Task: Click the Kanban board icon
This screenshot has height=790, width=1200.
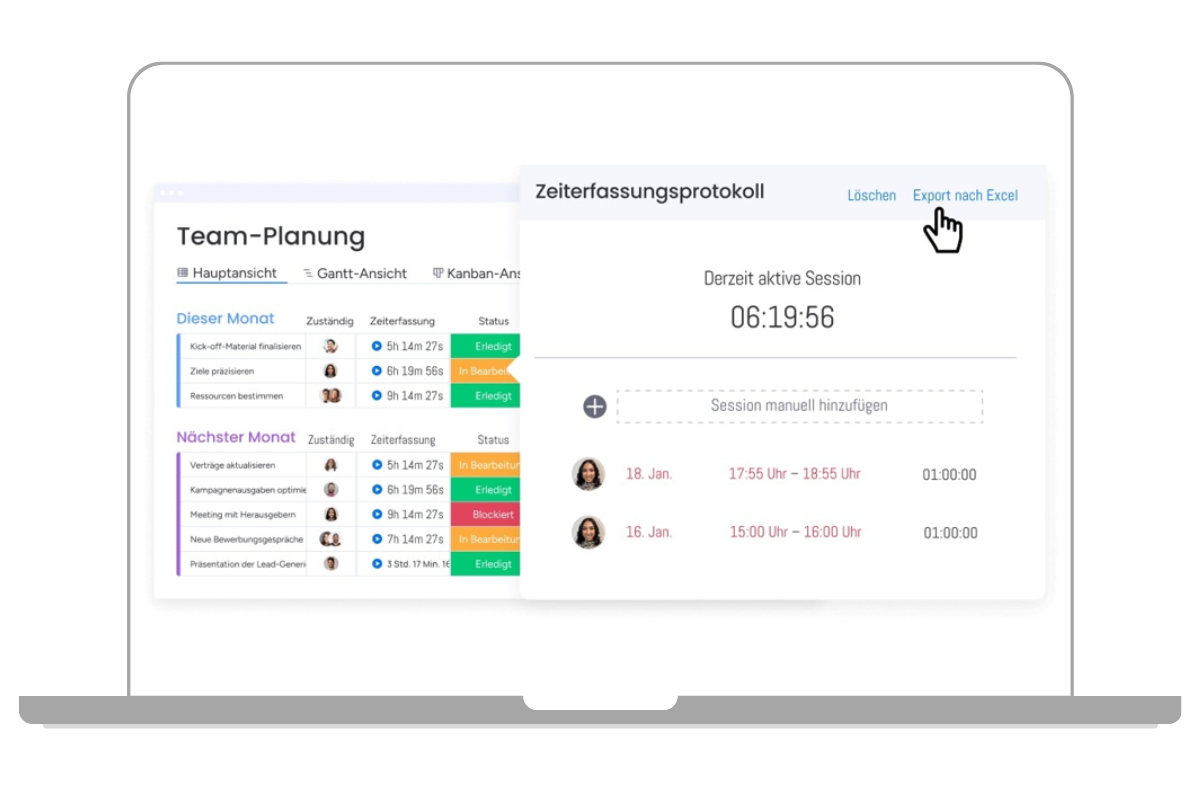Action: tap(436, 272)
